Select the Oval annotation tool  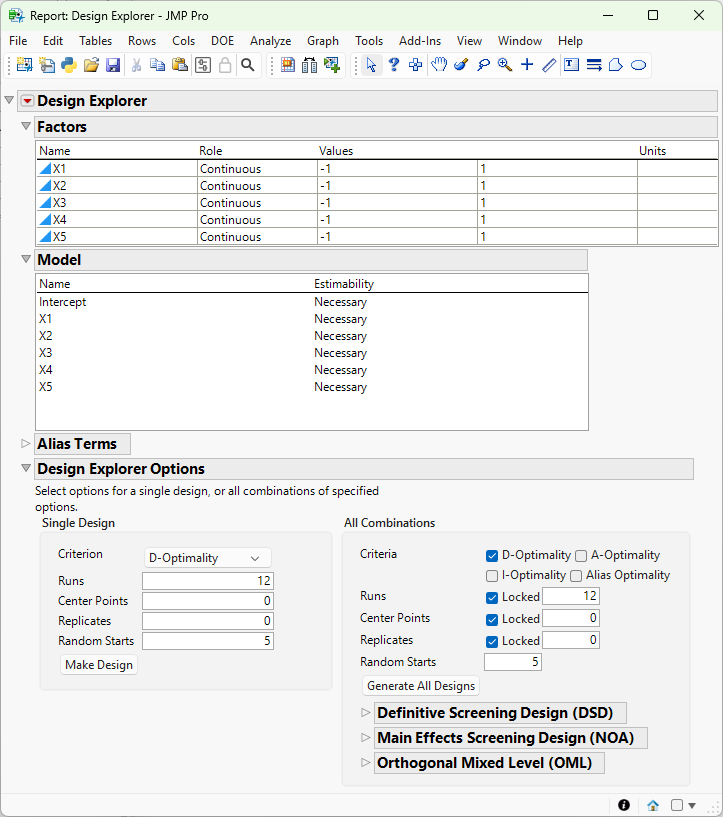point(638,65)
